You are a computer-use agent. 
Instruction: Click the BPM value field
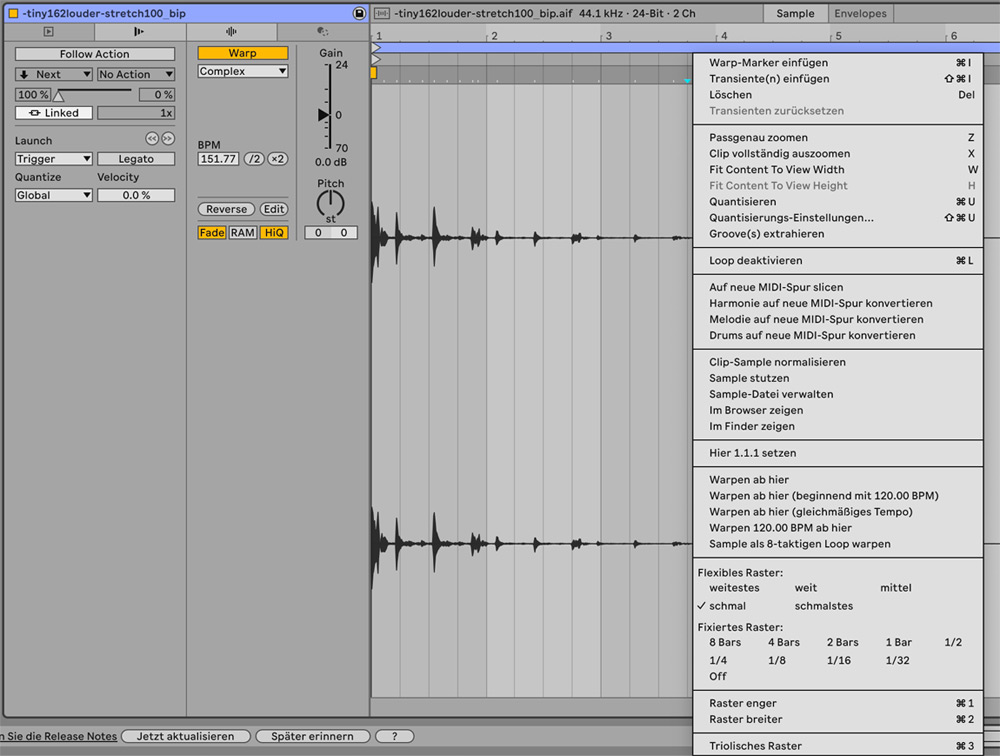218,159
